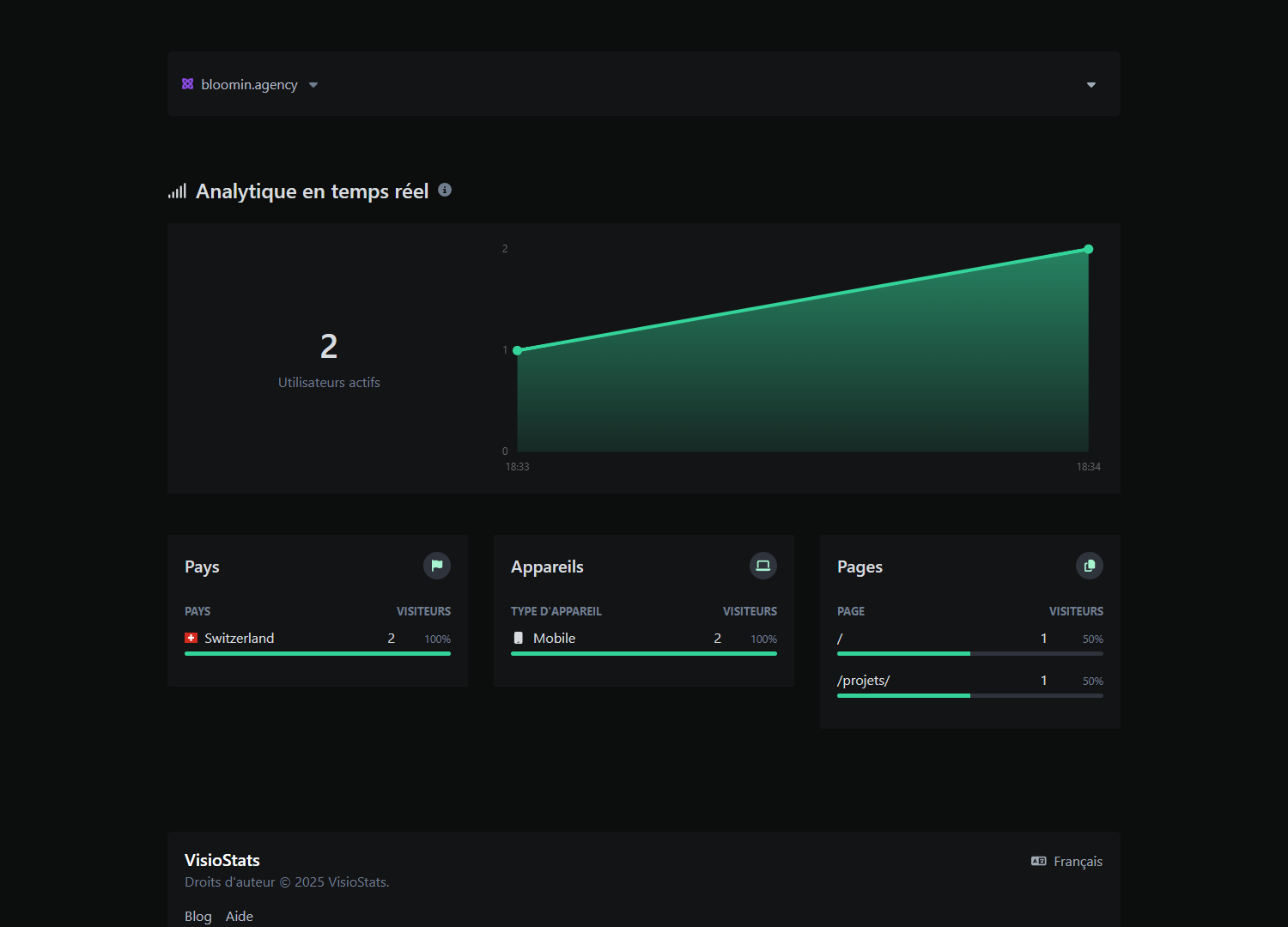Click the purple bloomin.agency site icon
Screen dimensions: 1288x927
187,84
